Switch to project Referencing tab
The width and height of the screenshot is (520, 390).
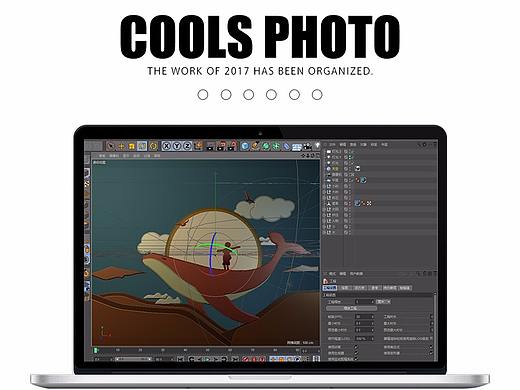[376, 288]
